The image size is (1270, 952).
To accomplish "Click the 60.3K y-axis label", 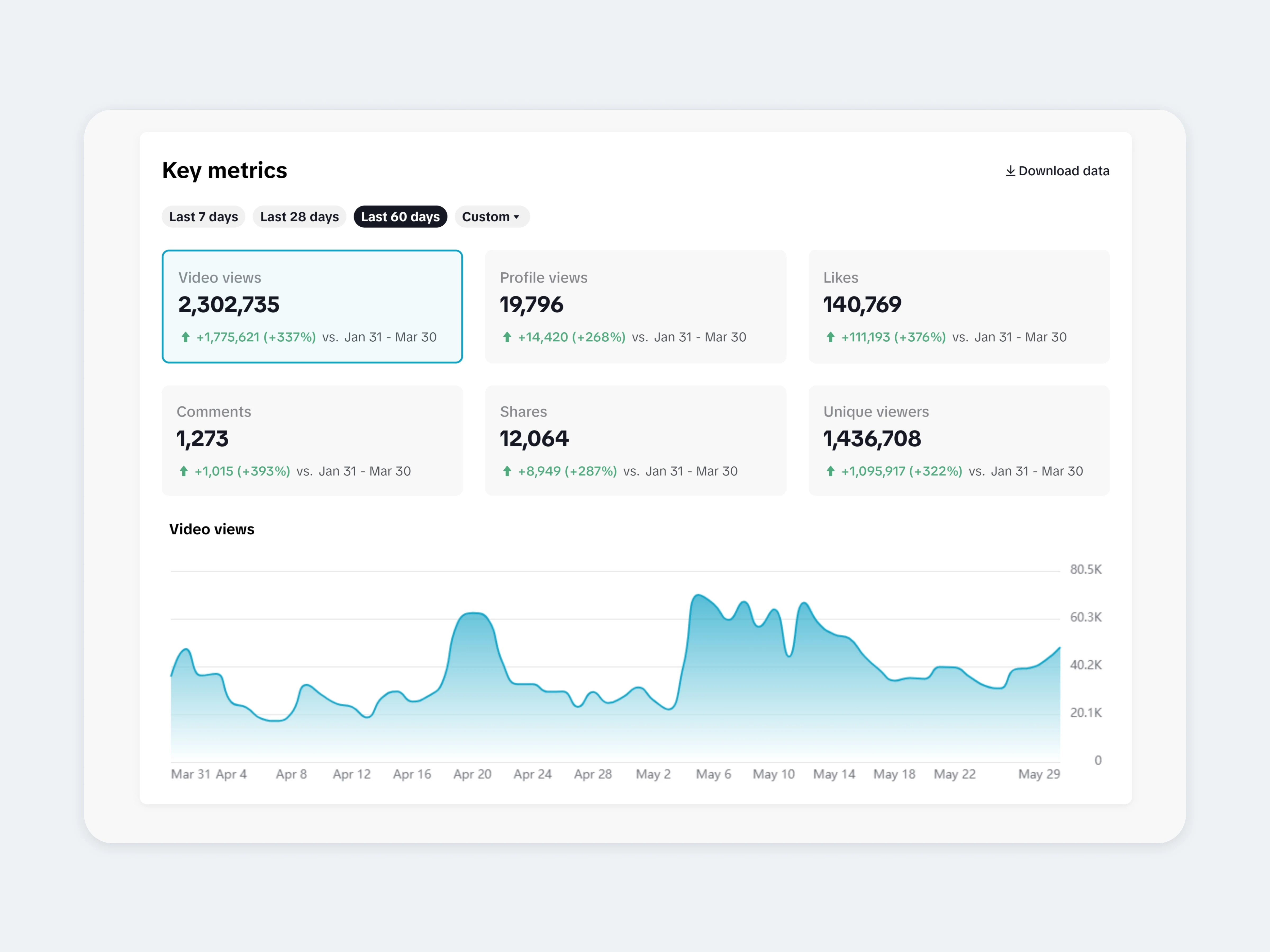I will (1086, 617).
